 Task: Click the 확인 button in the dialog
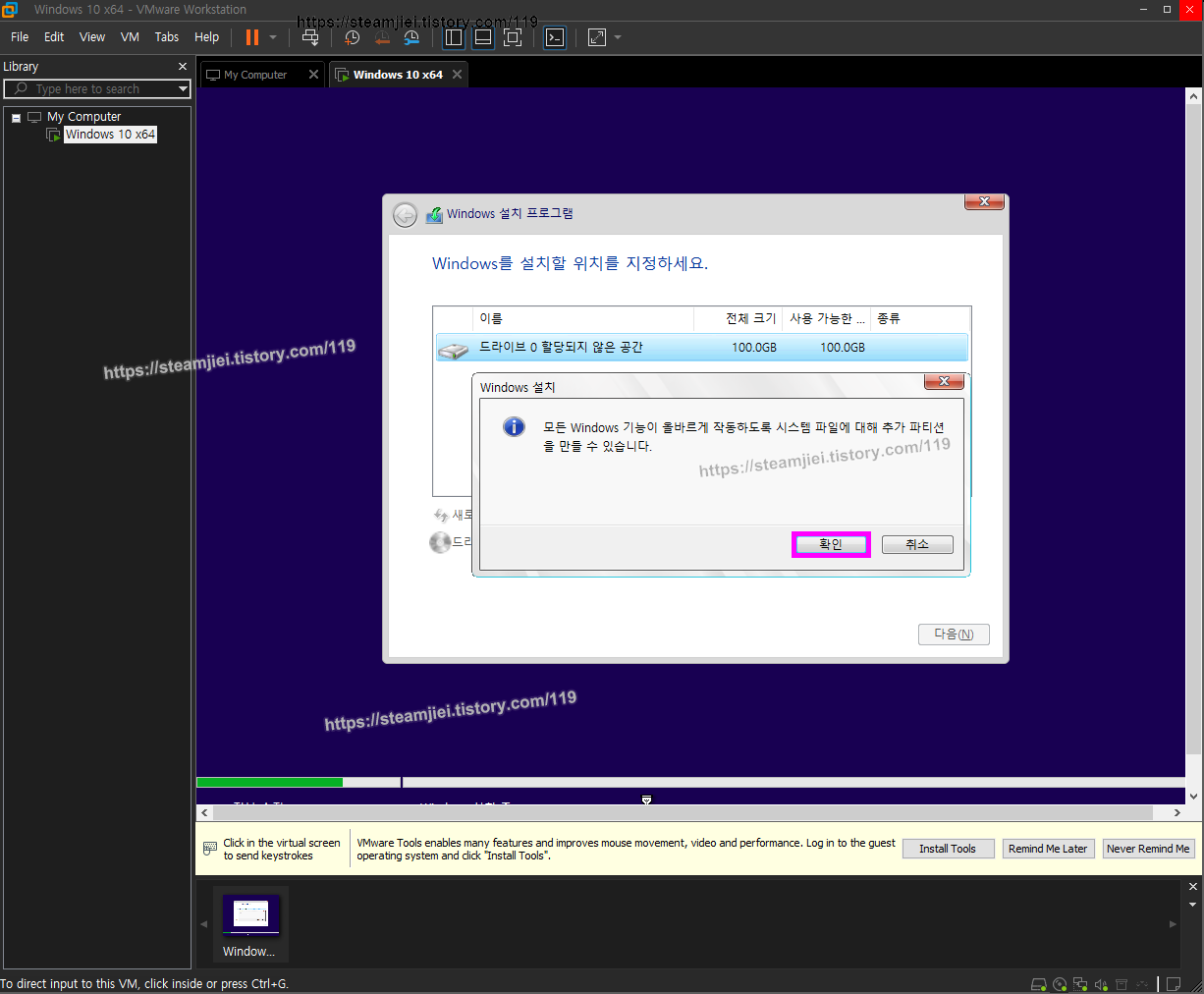[831, 544]
